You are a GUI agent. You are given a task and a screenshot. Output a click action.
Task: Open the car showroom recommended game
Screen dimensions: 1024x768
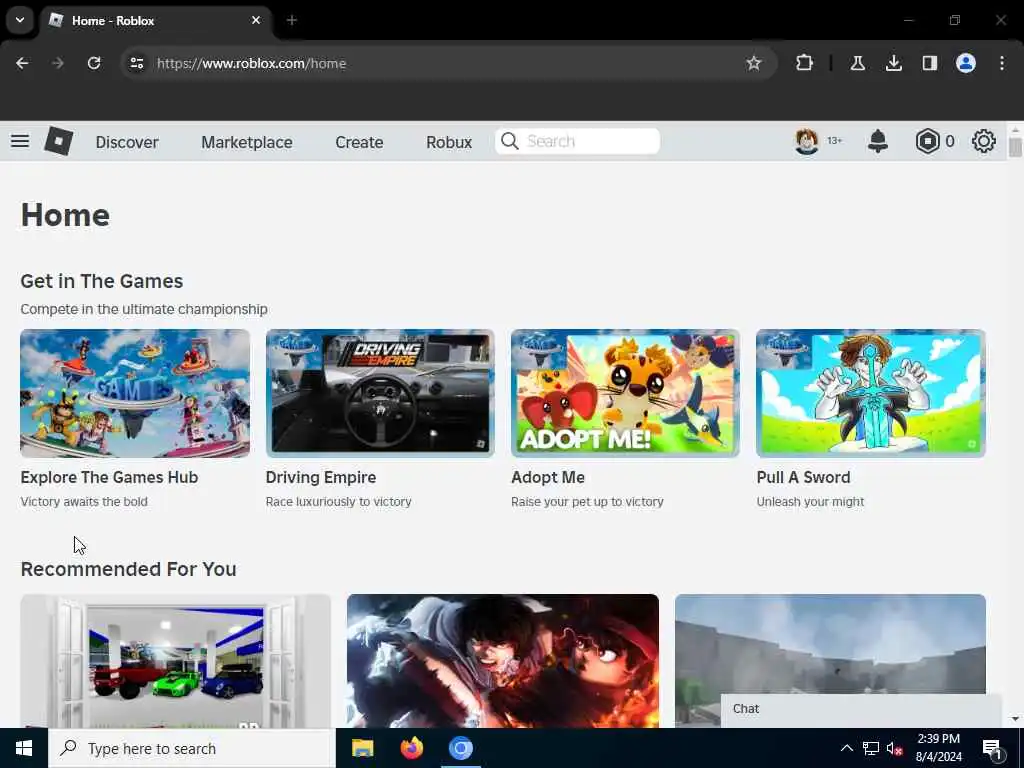176,661
